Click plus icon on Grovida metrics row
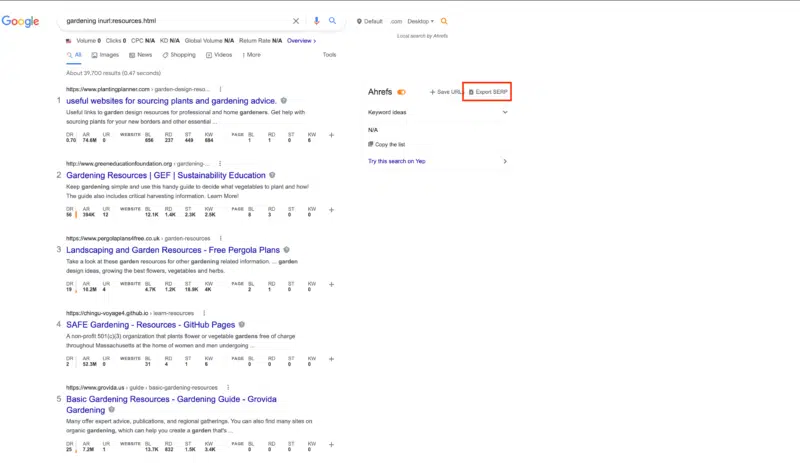The height and width of the screenshot is (463, 800). coord(331,445)
